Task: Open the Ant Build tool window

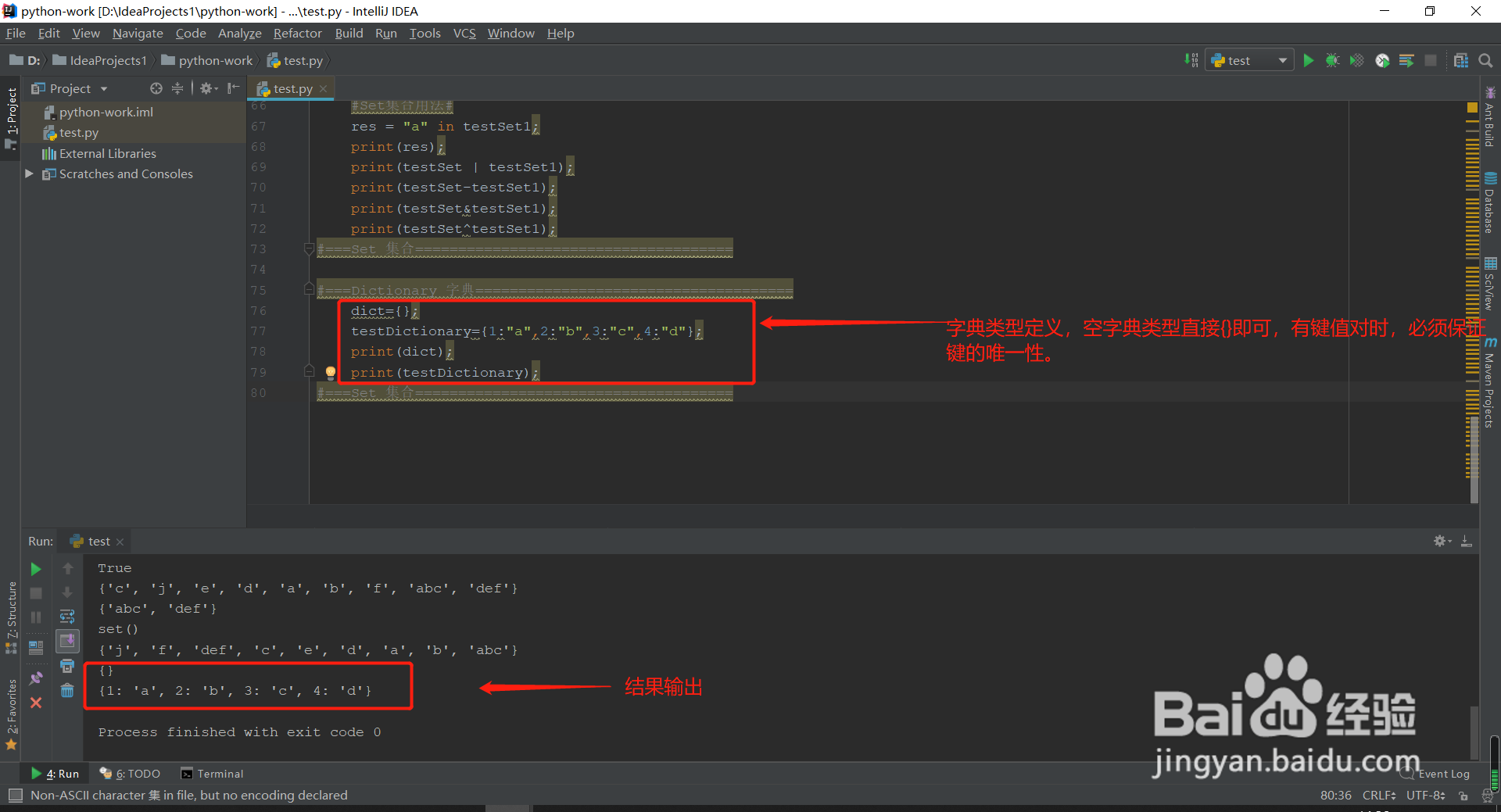Action: pos(1490,117)
